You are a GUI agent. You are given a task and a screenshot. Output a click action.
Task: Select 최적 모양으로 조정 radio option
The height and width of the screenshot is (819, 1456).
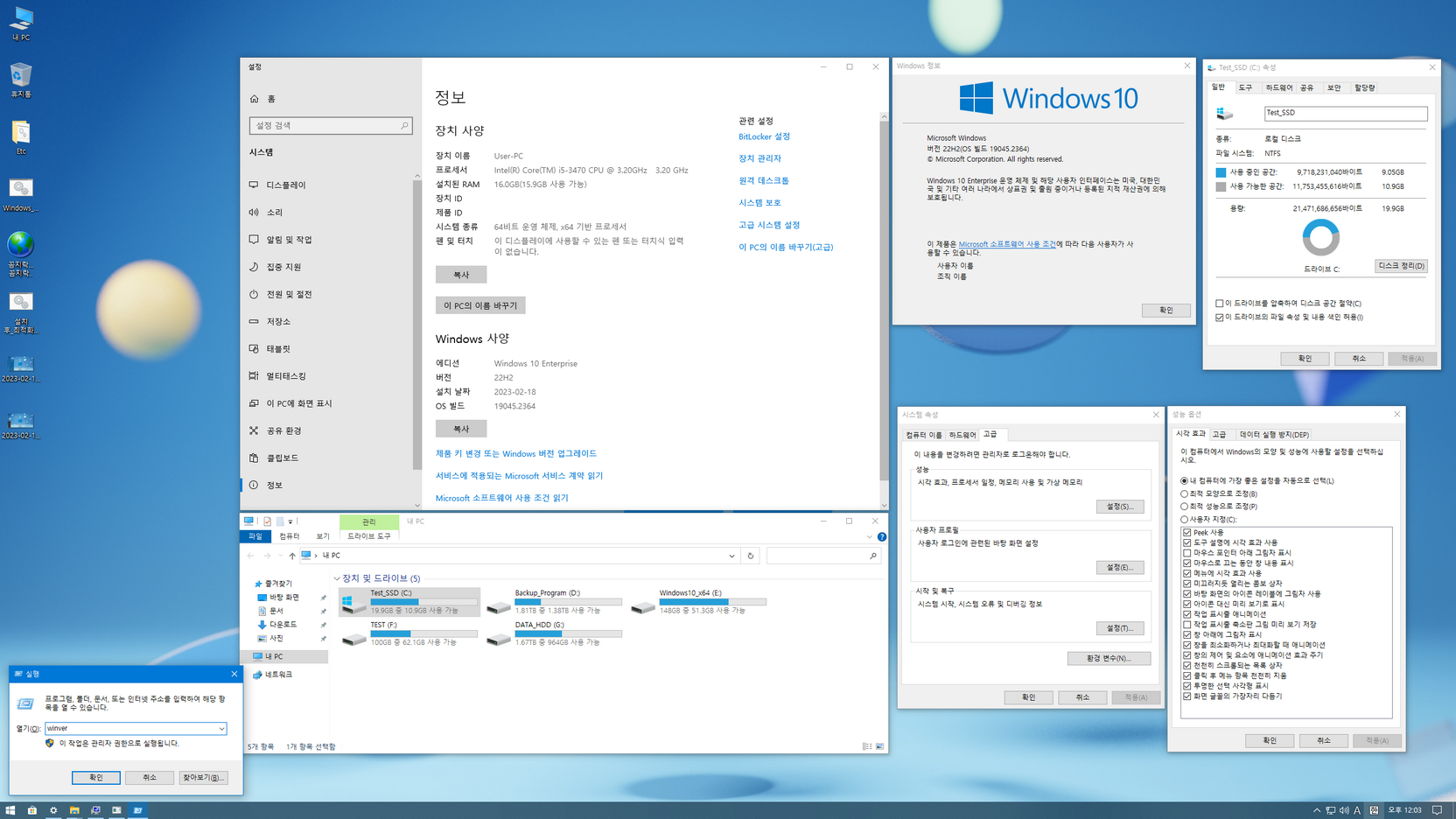point(1218,493)
